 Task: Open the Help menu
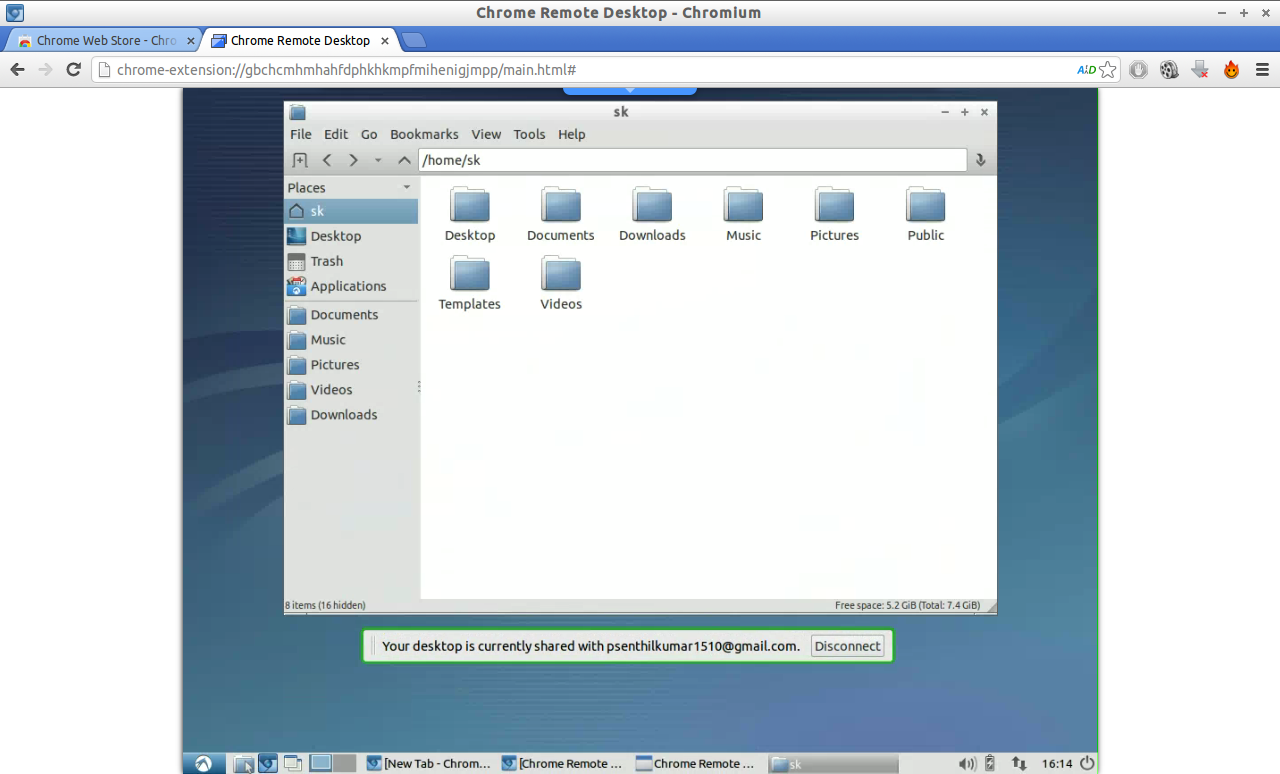pyautogui.click(x=571, y=134)
